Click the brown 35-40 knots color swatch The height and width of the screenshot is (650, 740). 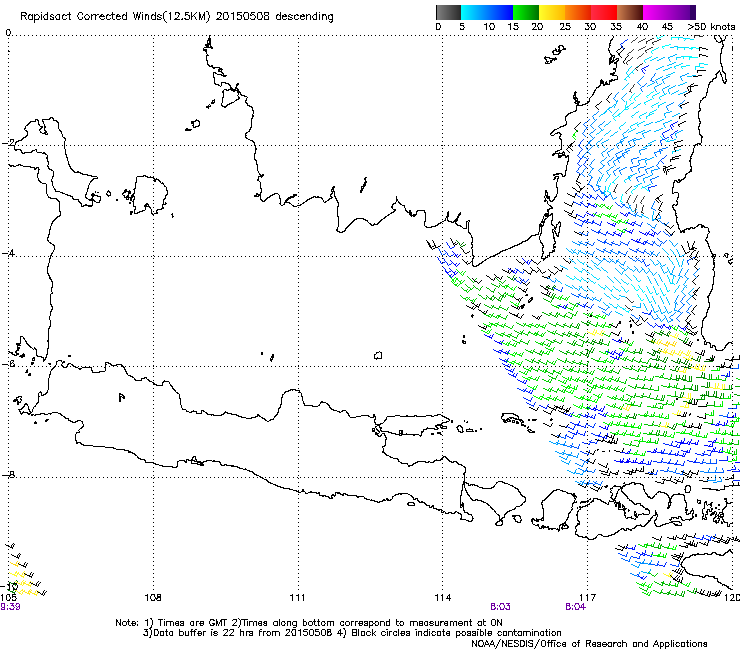(630, 13)
